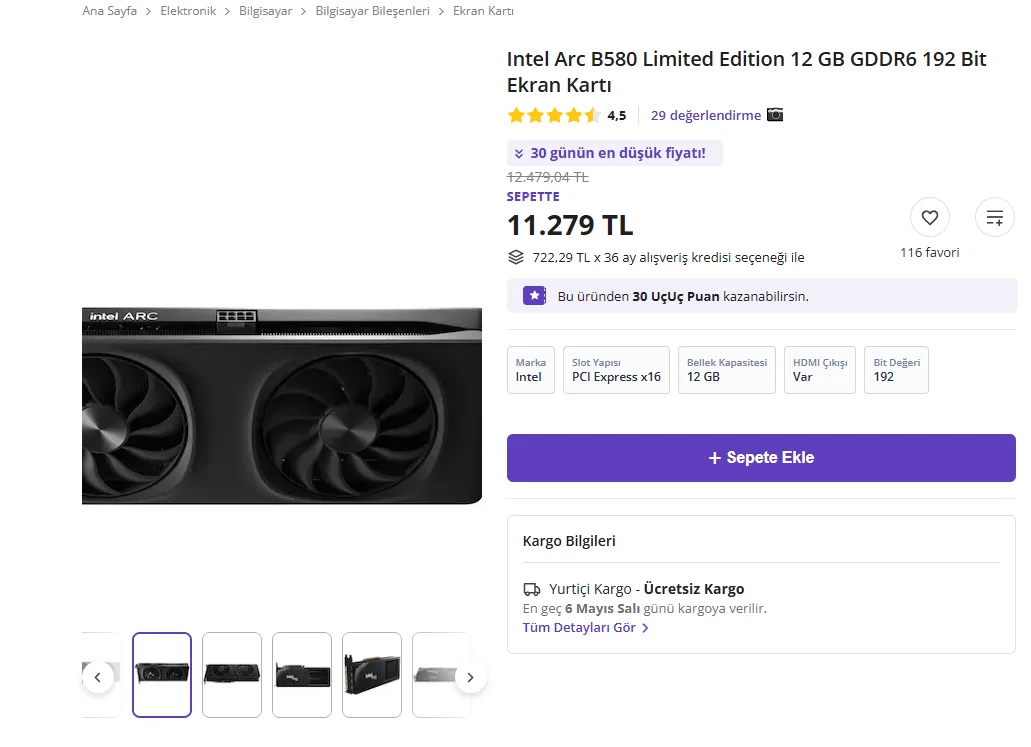Open the Ekran Kartı breadcrumb link

pyautogui.click(x=483, y=11)
